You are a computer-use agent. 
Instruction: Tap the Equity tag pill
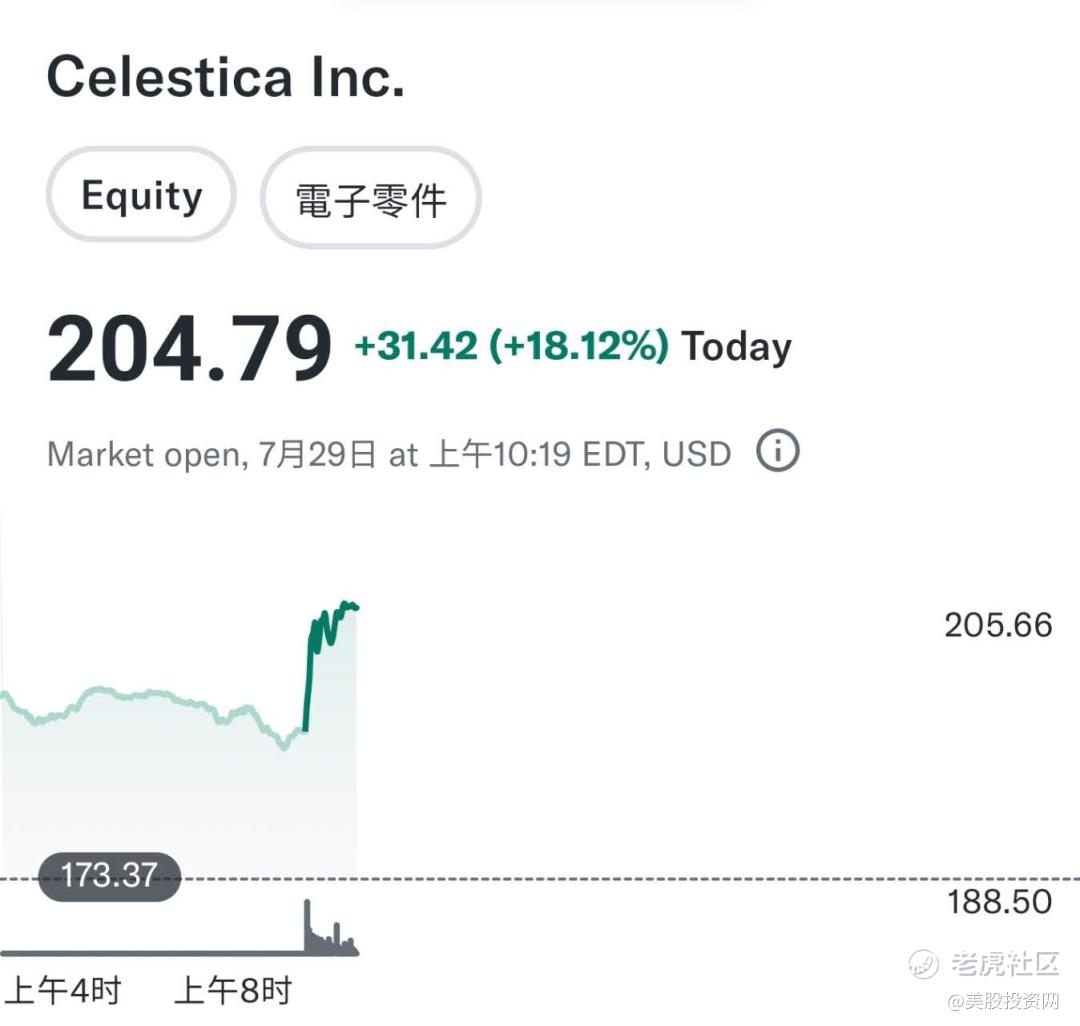tap(141, 195)
